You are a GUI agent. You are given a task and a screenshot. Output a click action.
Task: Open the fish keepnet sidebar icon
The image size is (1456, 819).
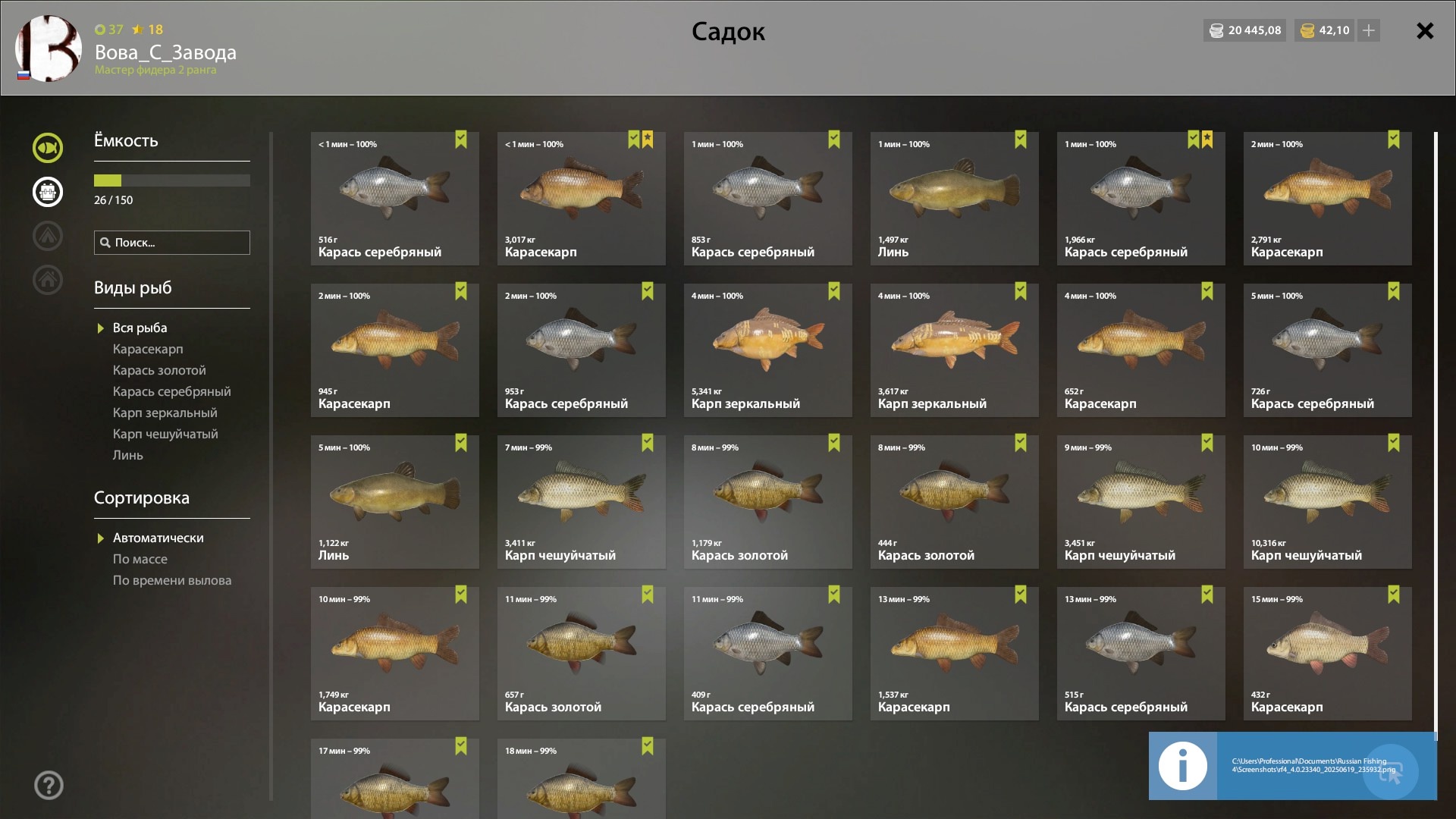48,148
